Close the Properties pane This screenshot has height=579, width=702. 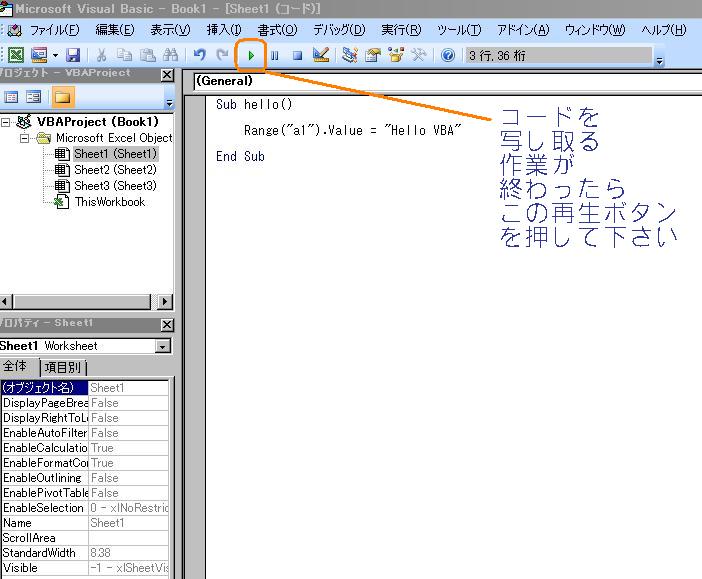click(x=167, y=325)
